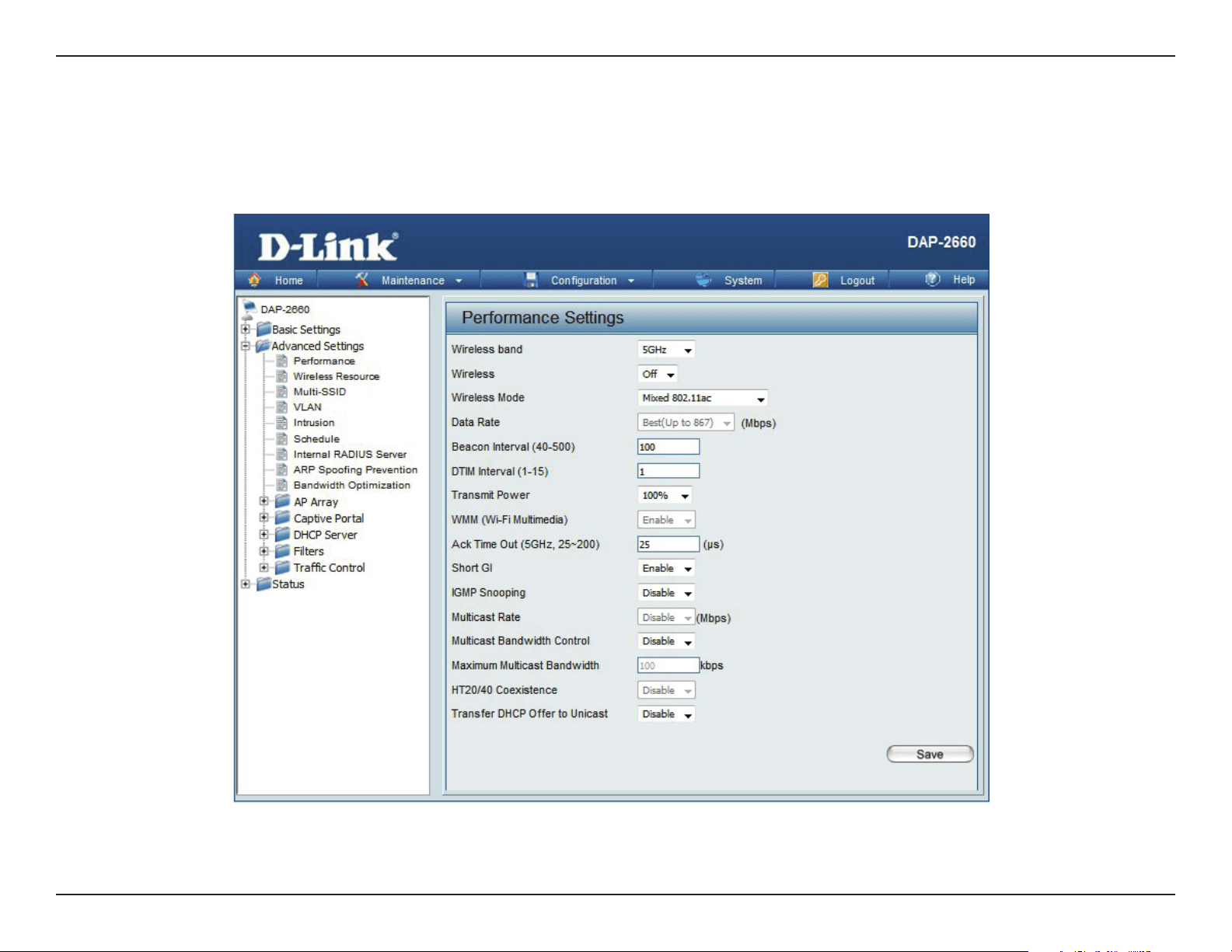The width and height of the screenshot is (1232, 952).
Task: Open the VLAN page link
Action: point(307,407)
